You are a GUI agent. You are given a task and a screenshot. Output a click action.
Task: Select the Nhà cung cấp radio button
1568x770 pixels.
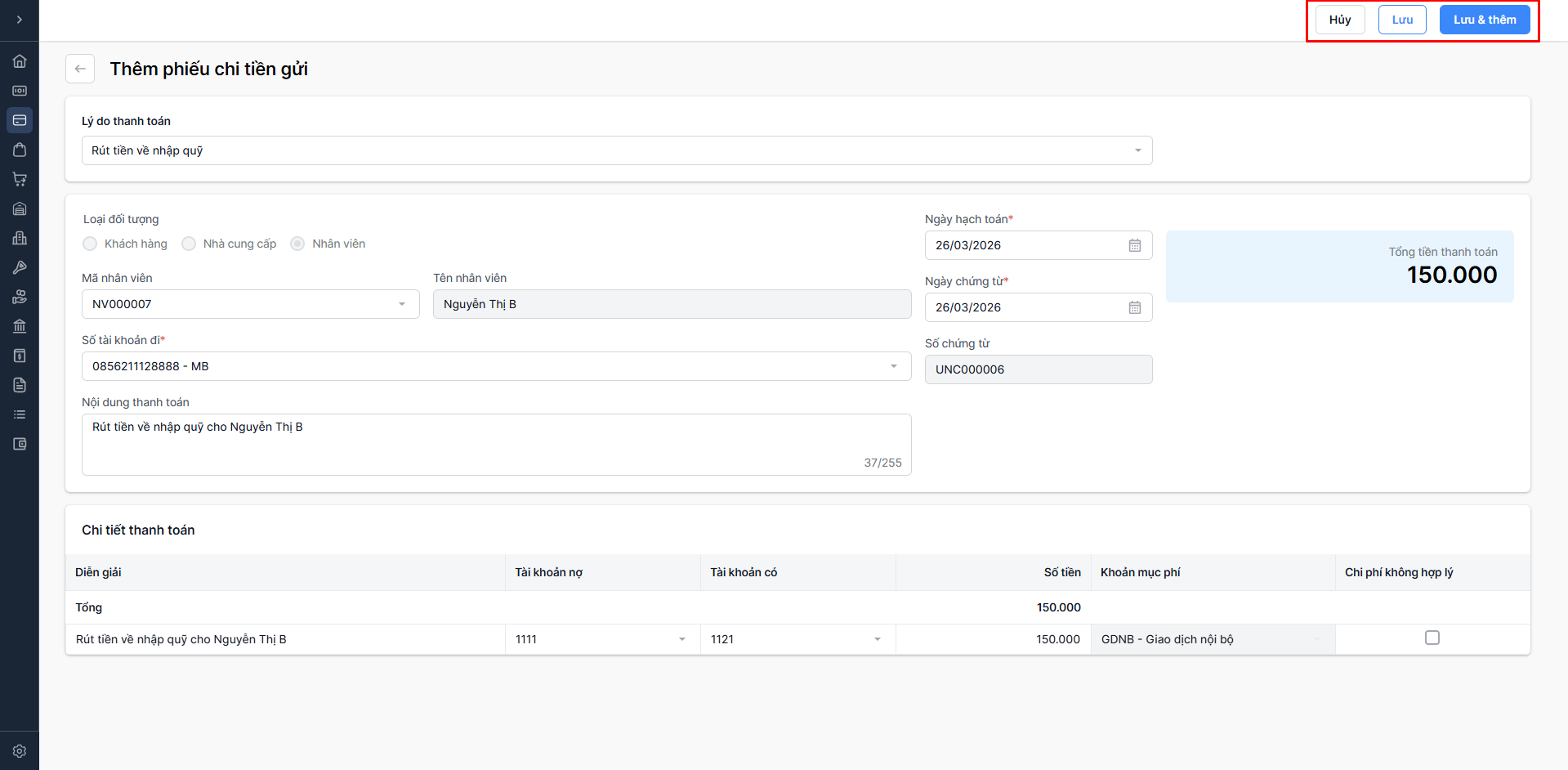189,244
